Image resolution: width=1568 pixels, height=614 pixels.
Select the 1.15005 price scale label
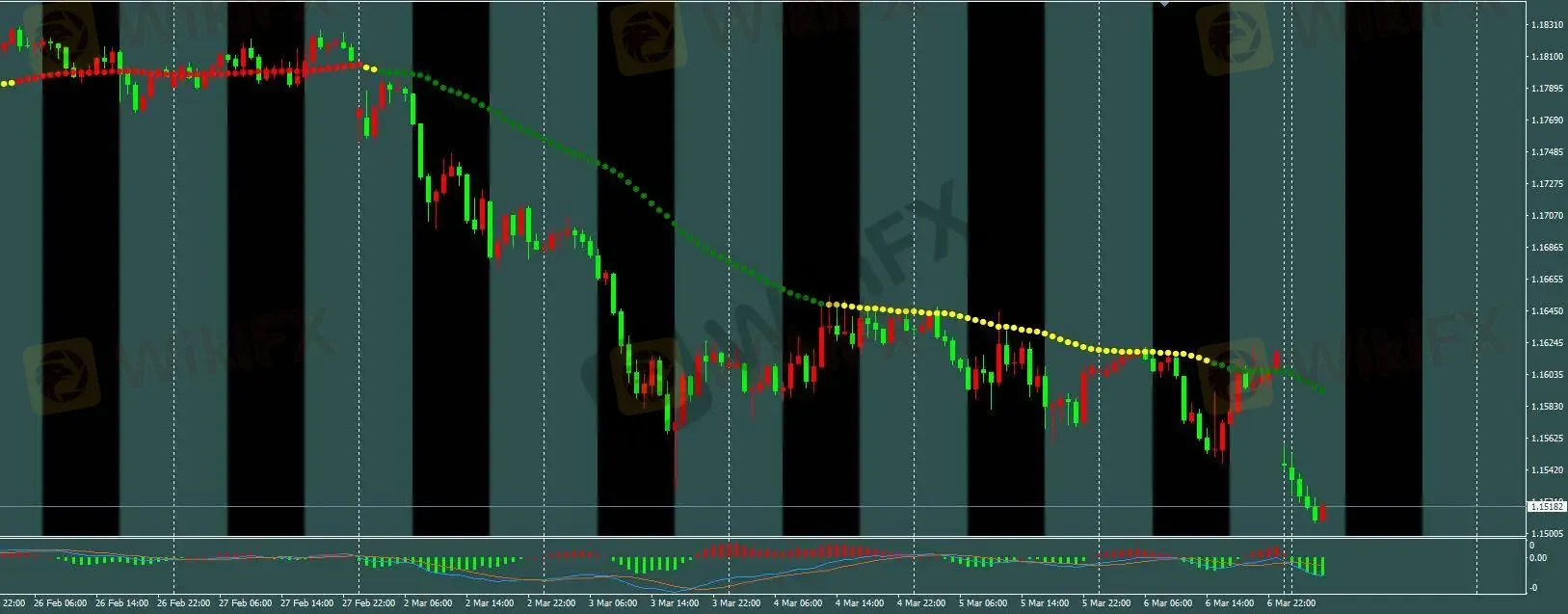click(x=1546, y=534)
